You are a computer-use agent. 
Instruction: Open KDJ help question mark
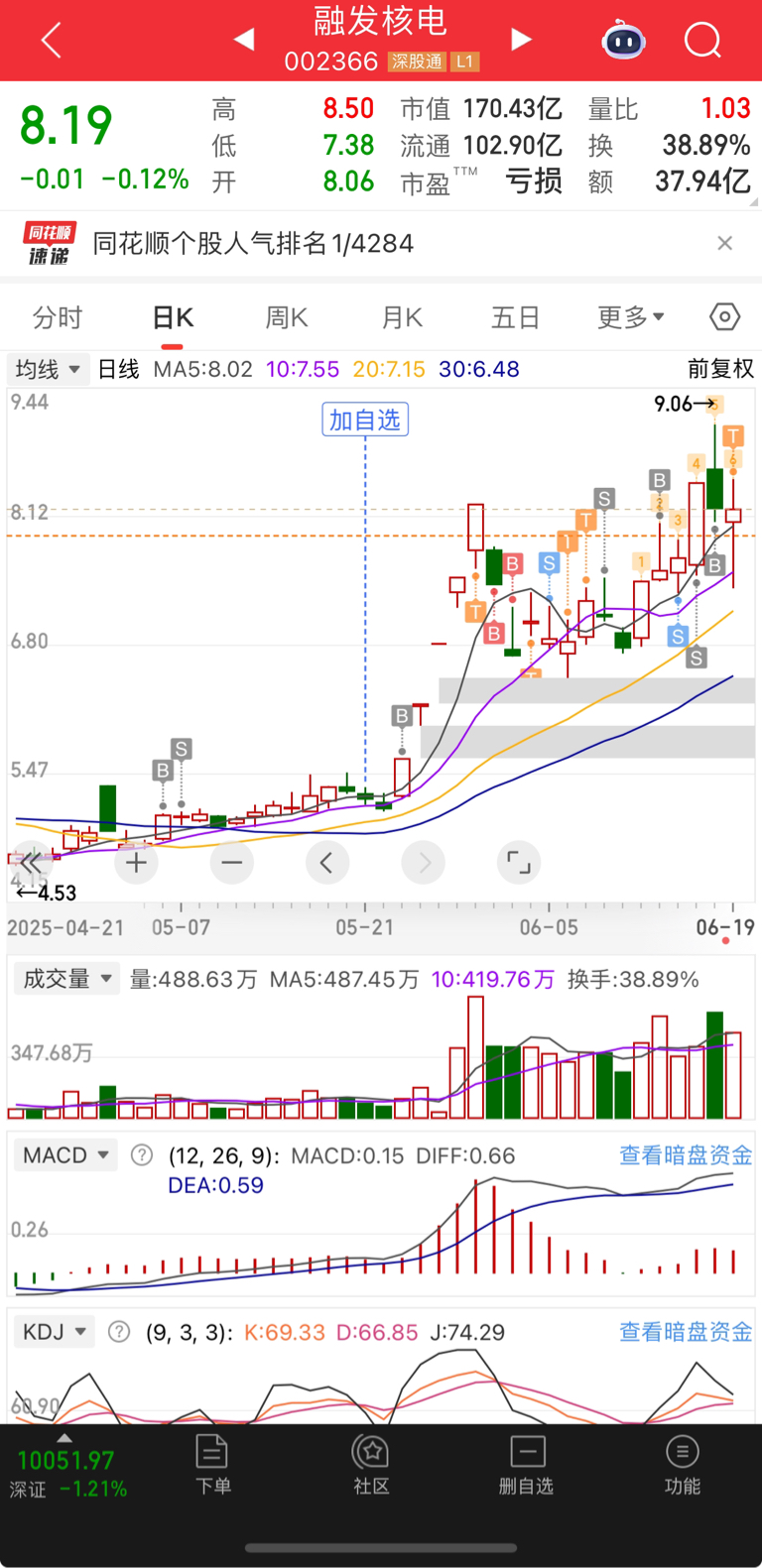click(x=119, y=1332)
